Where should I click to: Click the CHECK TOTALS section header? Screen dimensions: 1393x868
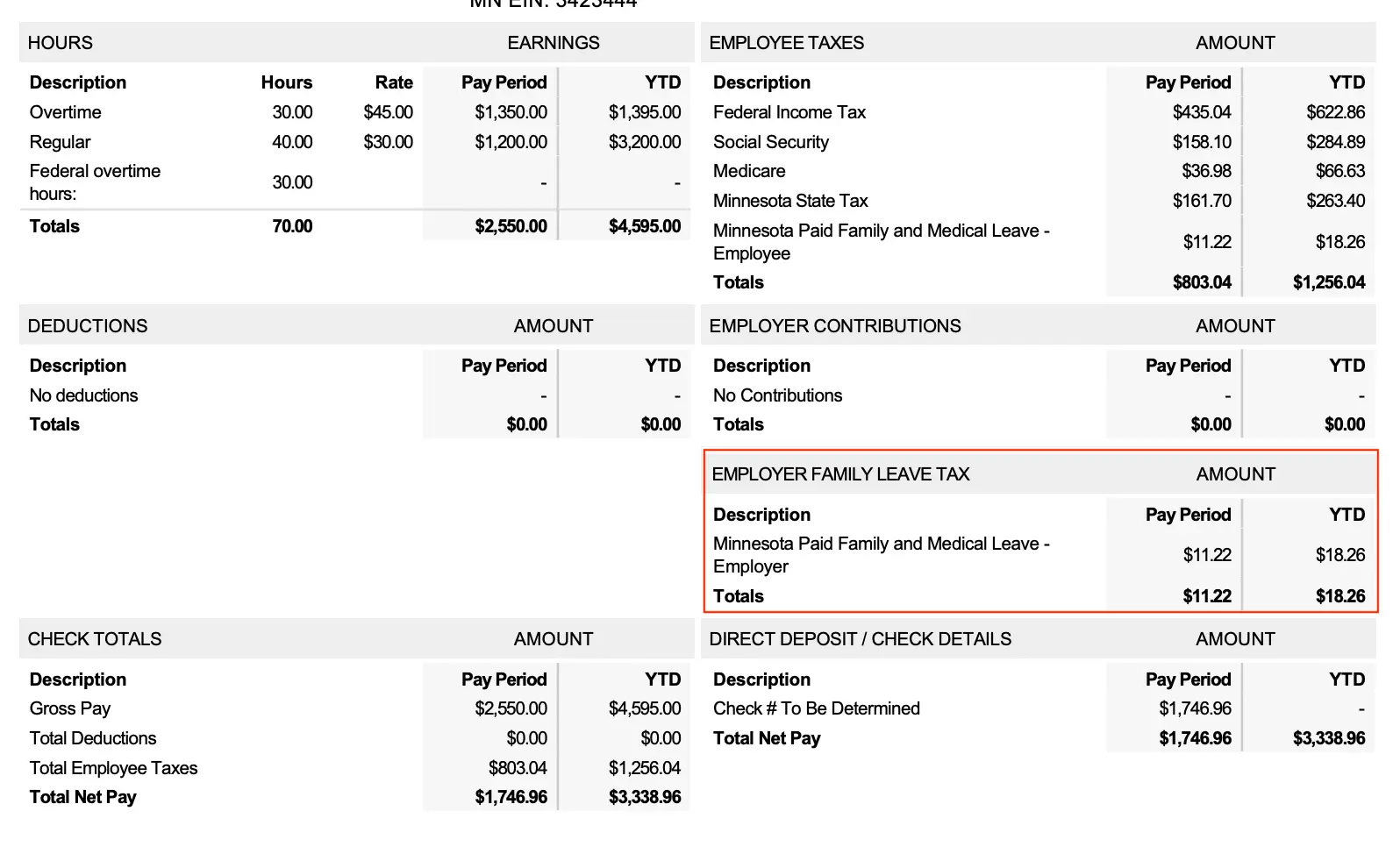[95, 639]
